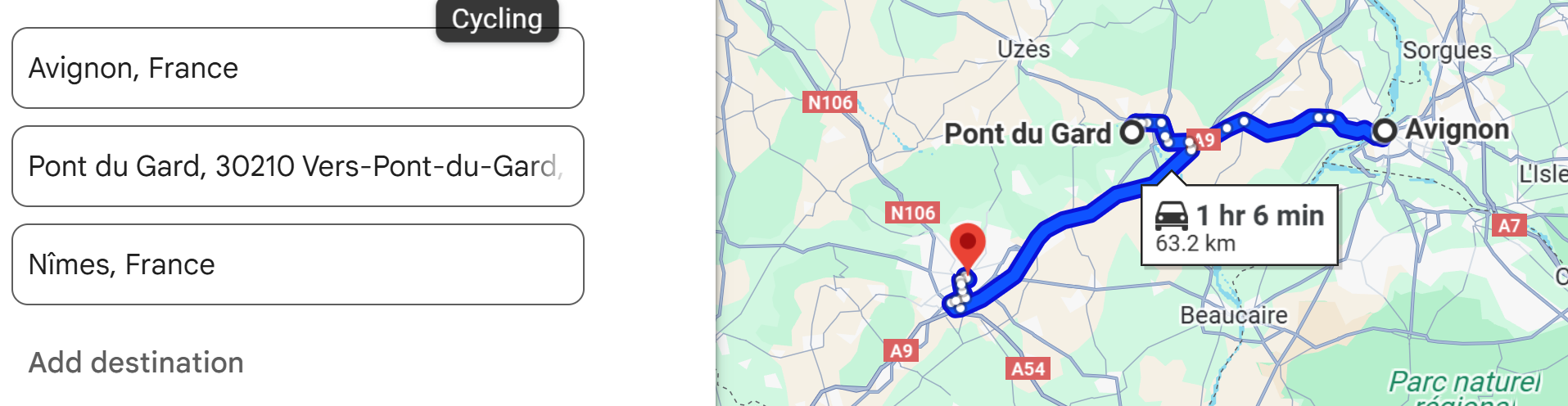
Task: Click the A54 highway shield on map
Action: pos(1028,368)
